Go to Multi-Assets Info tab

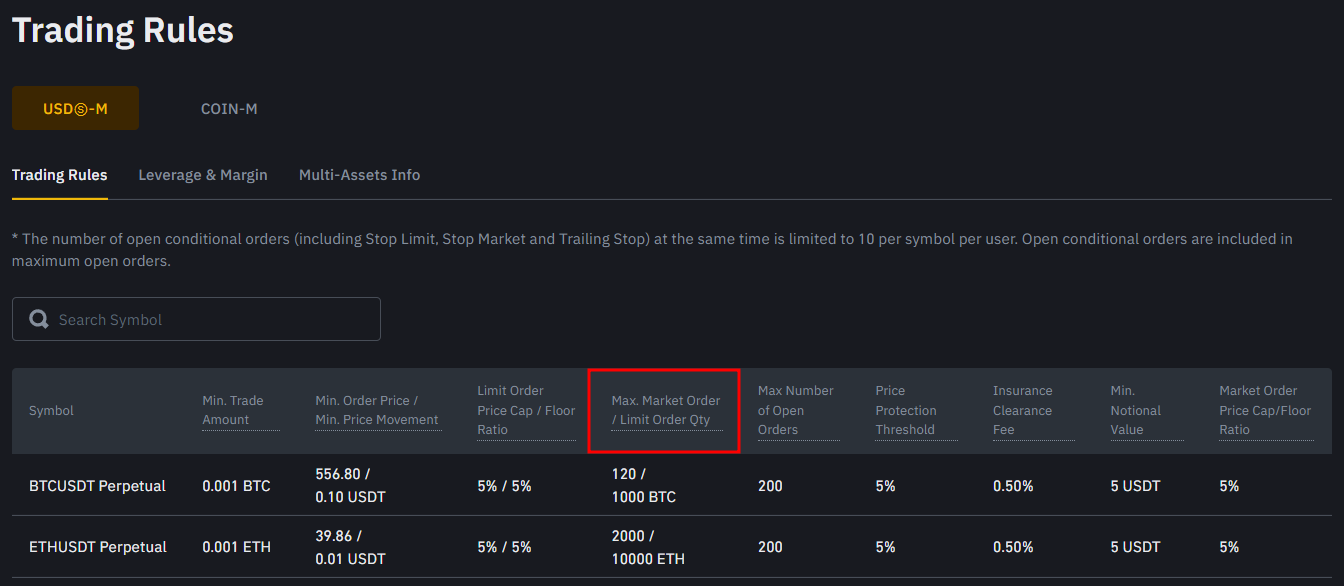click(x=359, y=175)
